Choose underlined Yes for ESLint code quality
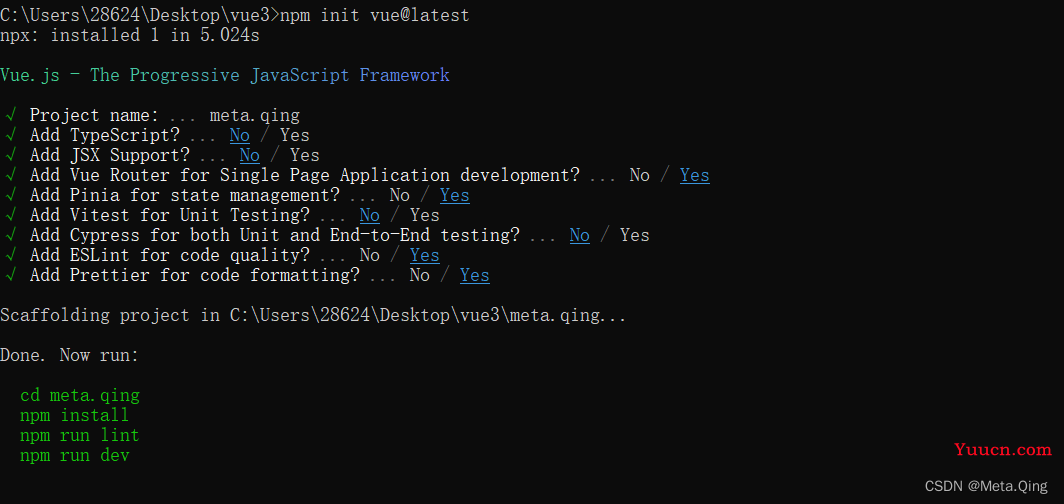Screen dimensions: 1064x504 click(425, 256)
